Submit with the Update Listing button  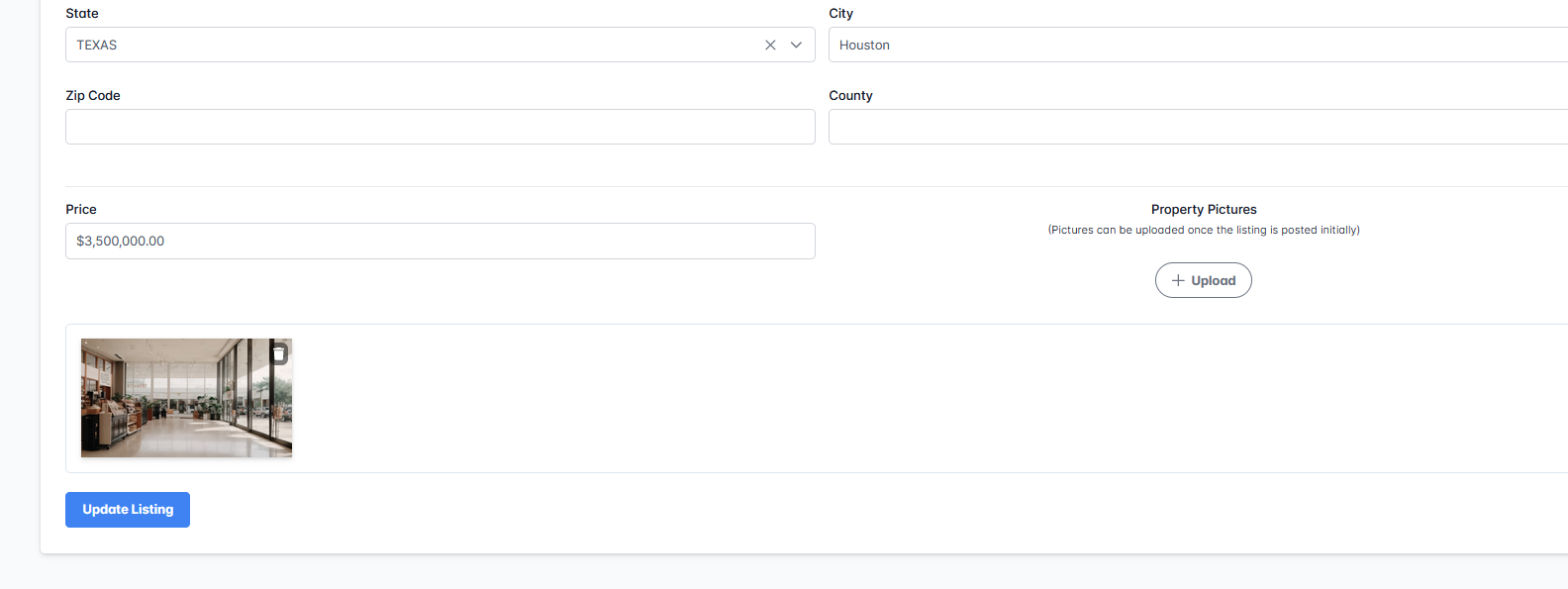point(128,510)
